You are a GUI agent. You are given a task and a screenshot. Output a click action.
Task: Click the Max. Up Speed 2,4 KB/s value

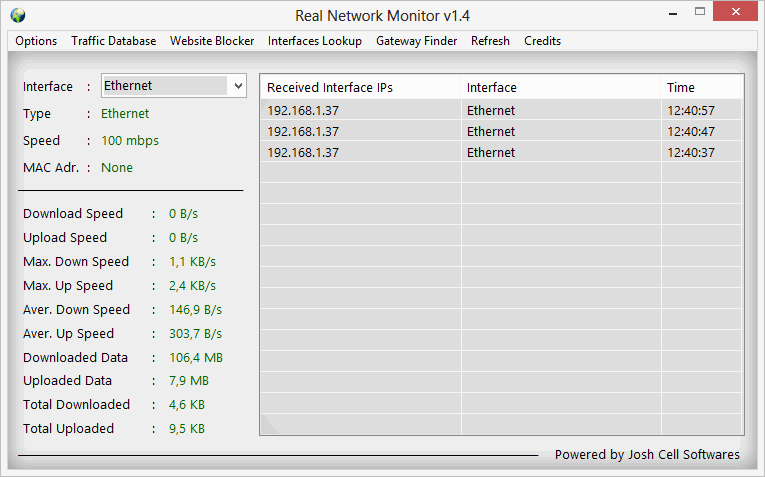[192, 286]
